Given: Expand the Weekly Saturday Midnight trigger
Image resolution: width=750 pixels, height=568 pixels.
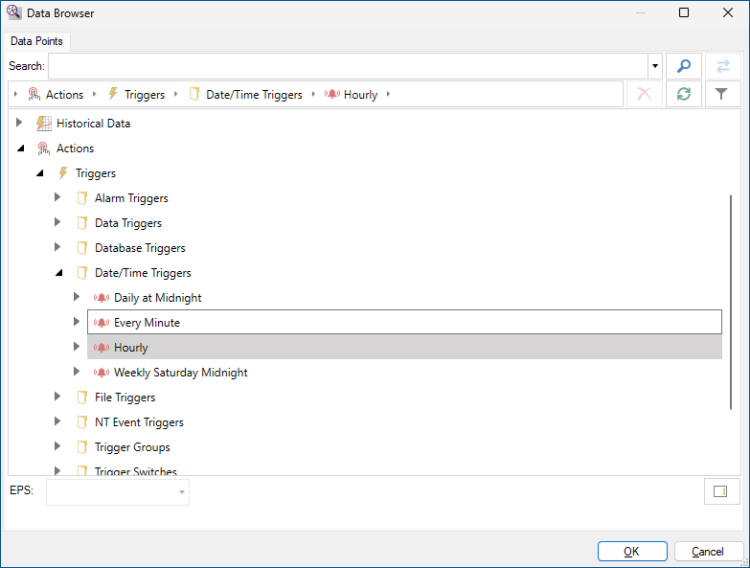Looking at the screenshot, I should (76, 371).
